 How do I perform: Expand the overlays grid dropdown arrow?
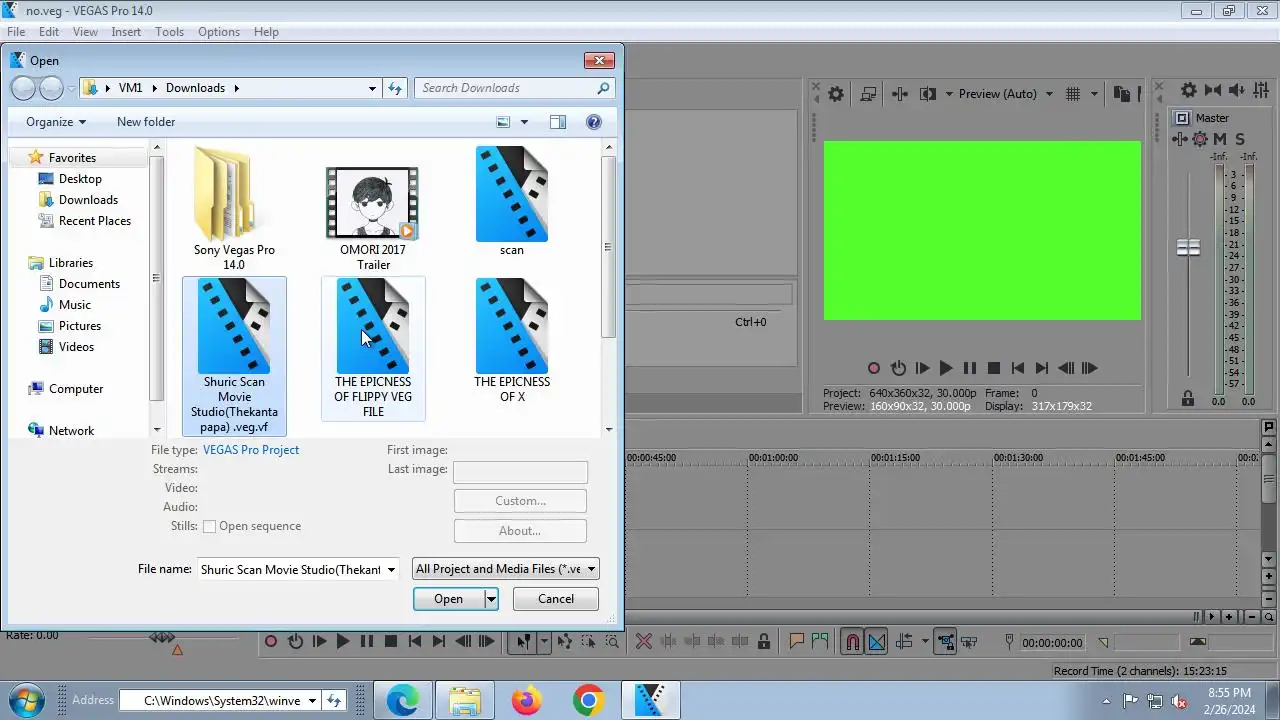tap(1094, 94)
